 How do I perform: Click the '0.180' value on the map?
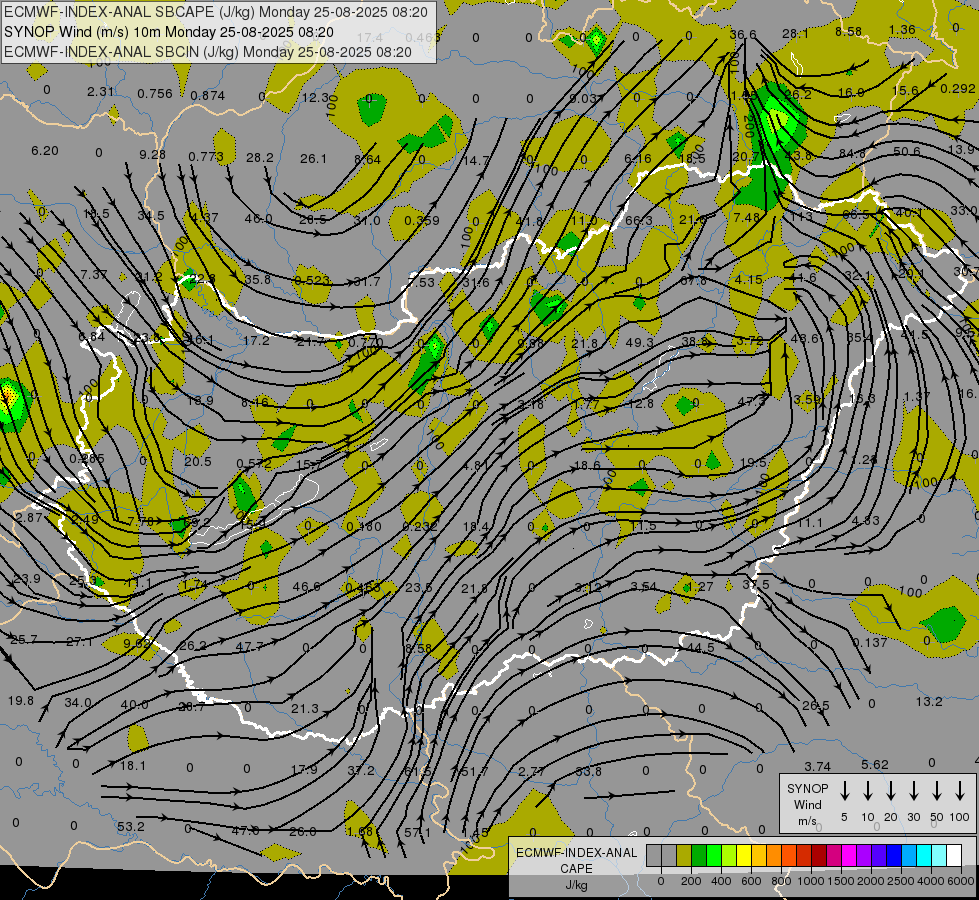(364, 527)
